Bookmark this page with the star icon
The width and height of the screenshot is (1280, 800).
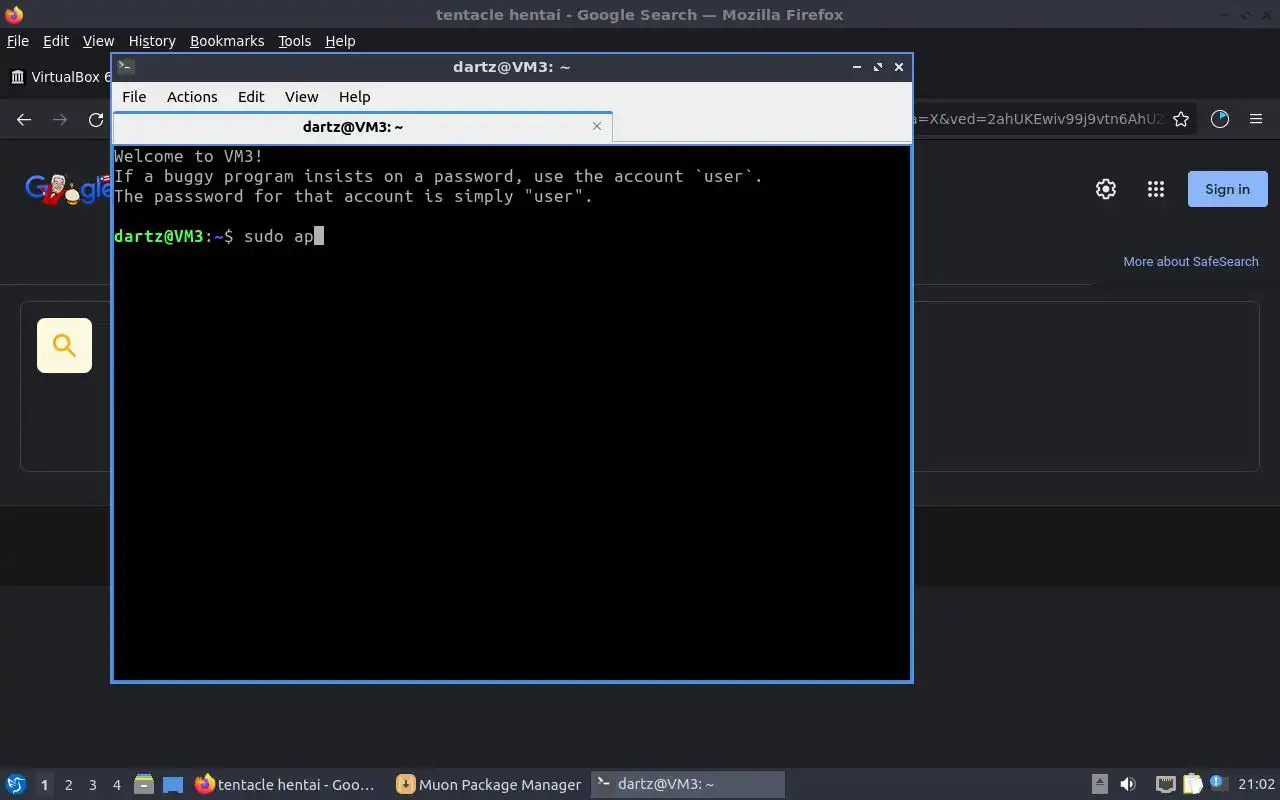click(x=1181, y=119)
